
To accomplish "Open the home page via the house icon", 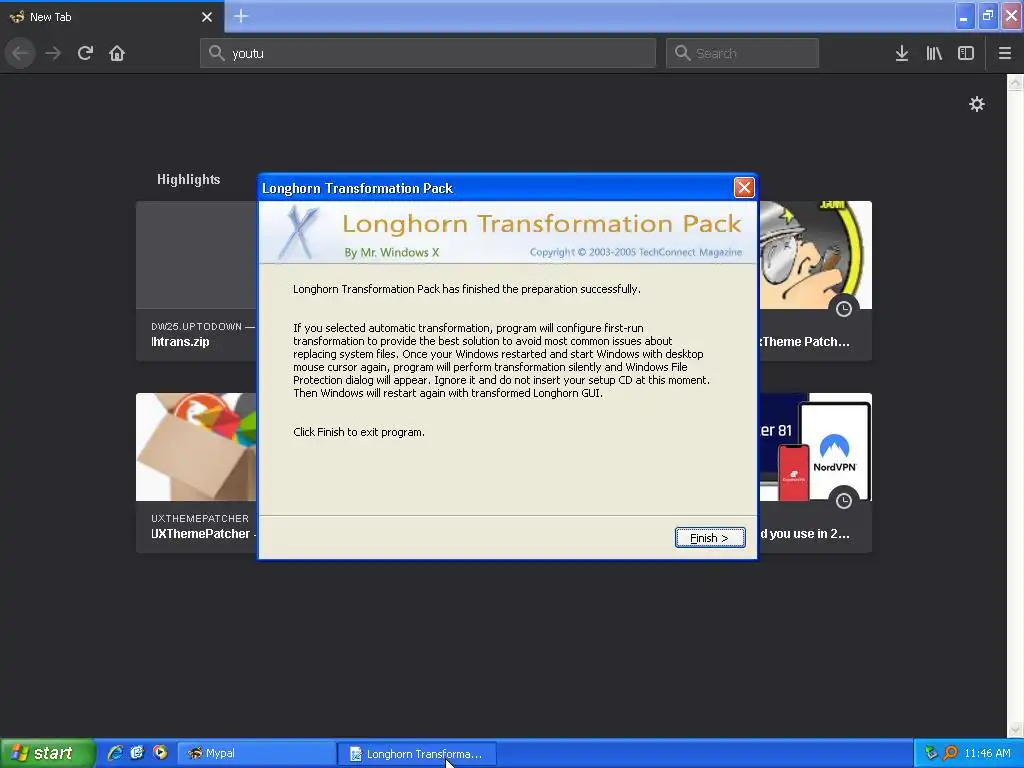I will 117,53.
